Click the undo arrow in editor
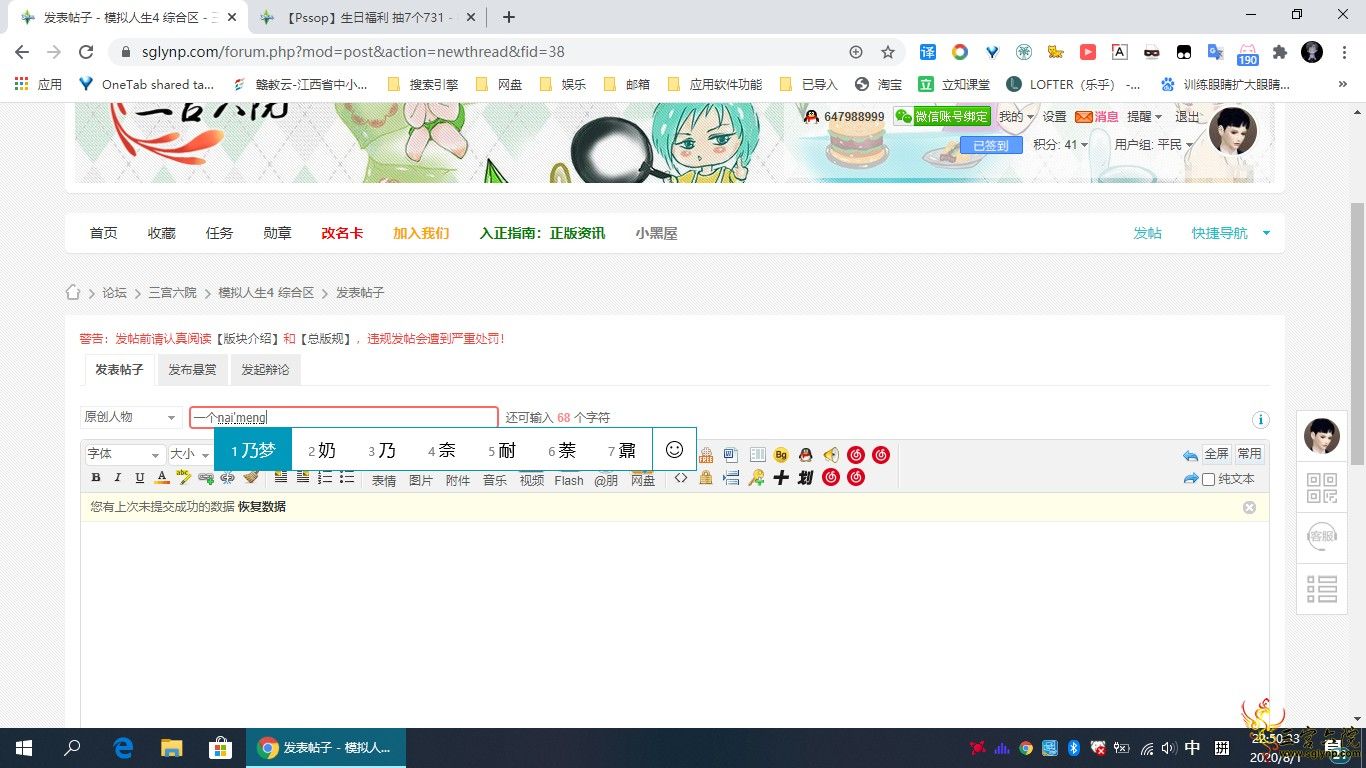Screen dimensions: 1366x768 coord(1190,455)
